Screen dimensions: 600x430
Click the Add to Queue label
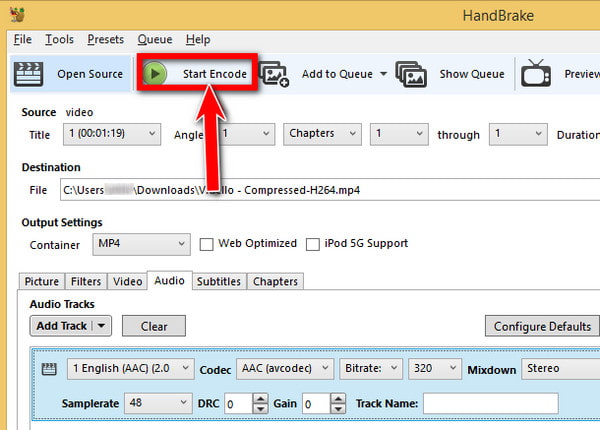[337, 74]
